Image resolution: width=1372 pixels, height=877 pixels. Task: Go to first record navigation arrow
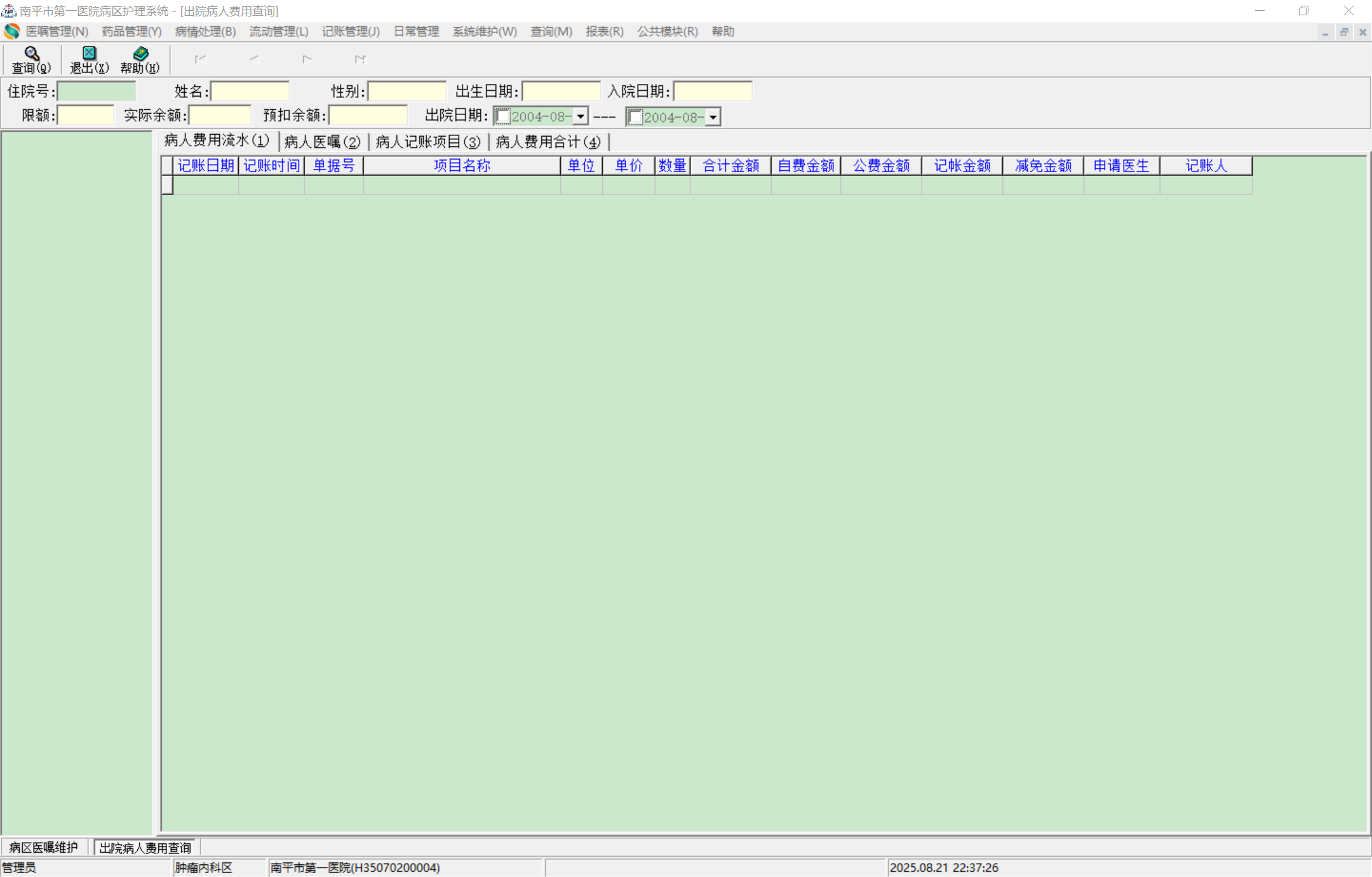pyautogui.click(x=200, y=60)
